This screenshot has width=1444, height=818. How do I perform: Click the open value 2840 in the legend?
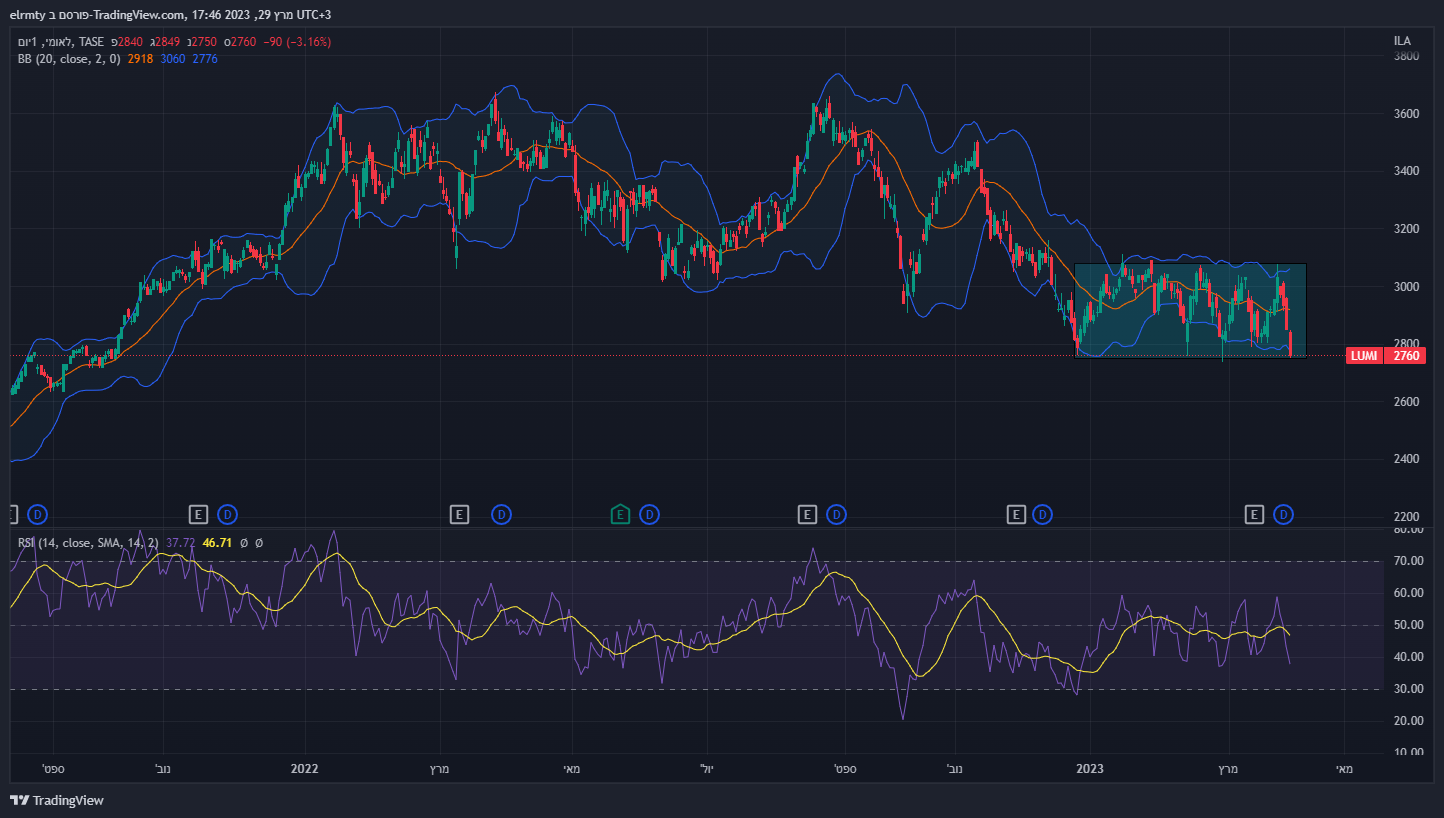tap(130, 42)
